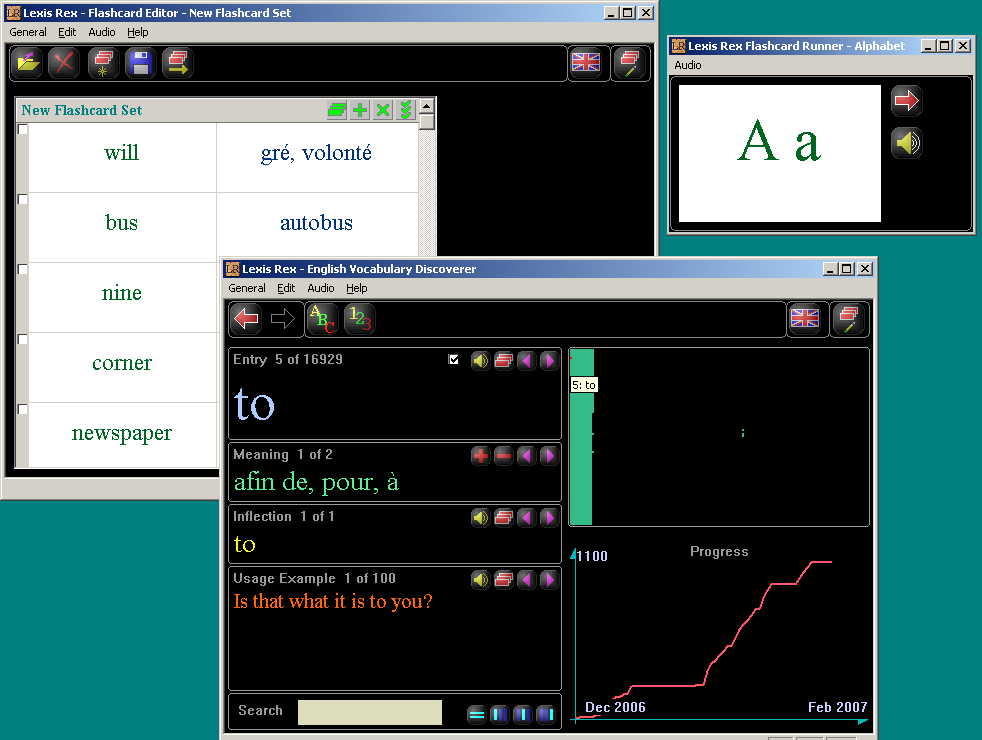Add a meaning with the red plus icon
Screen dimensions: 982x740
(x=480, y=456)
